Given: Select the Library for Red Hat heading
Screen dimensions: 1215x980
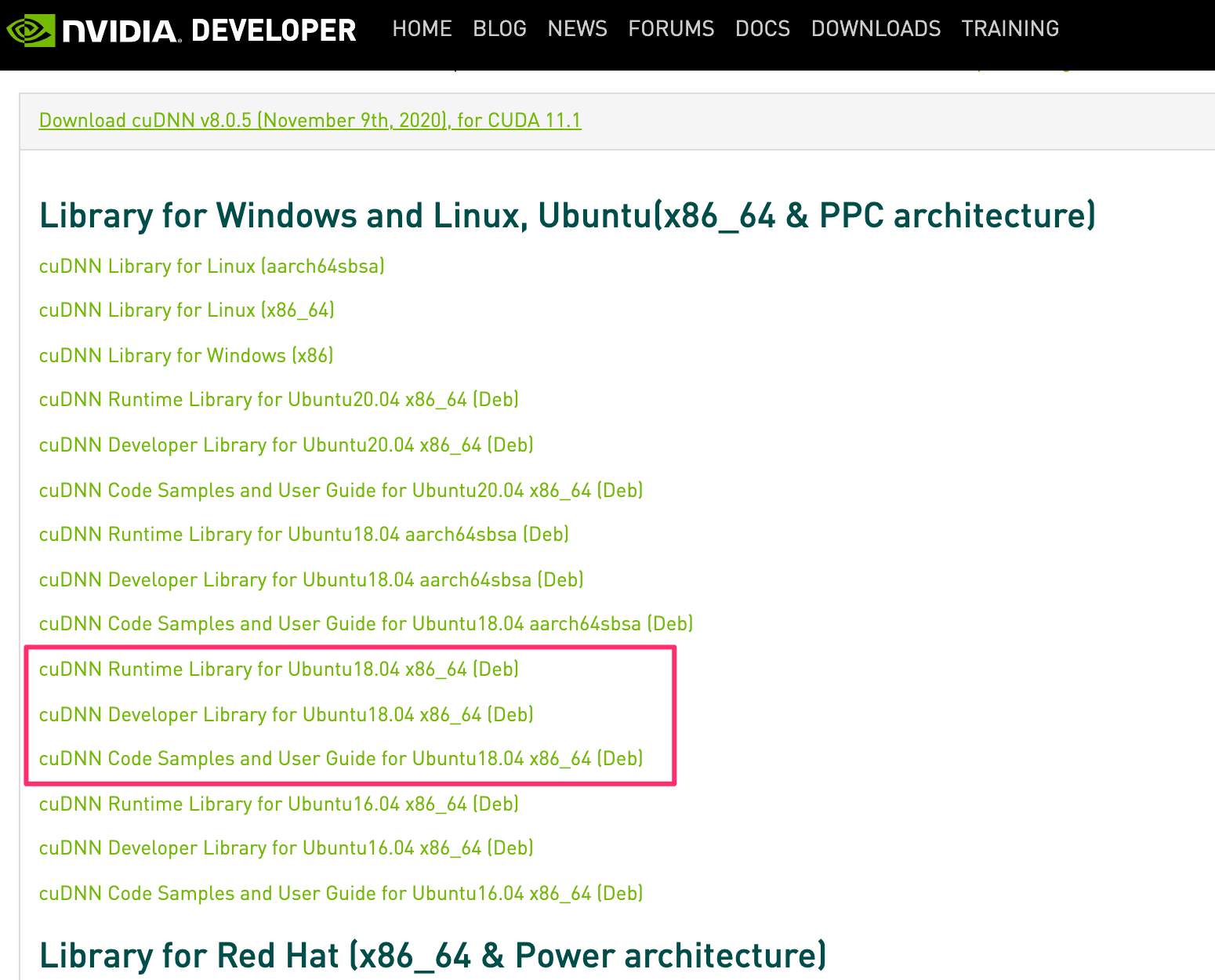Looking at the screenshot, I should tap(433, 956).
